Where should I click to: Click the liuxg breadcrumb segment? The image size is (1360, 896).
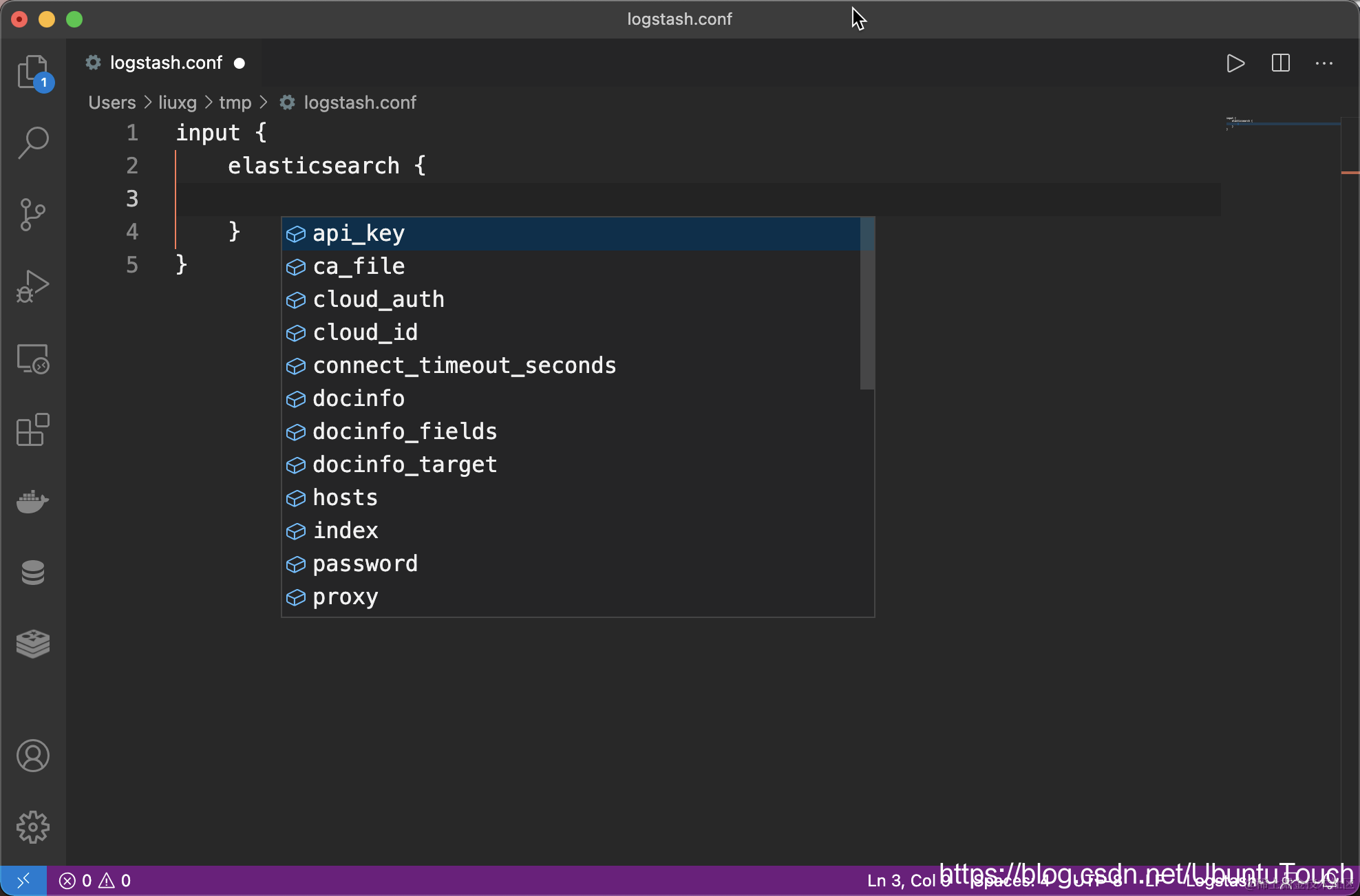(177, 103)
